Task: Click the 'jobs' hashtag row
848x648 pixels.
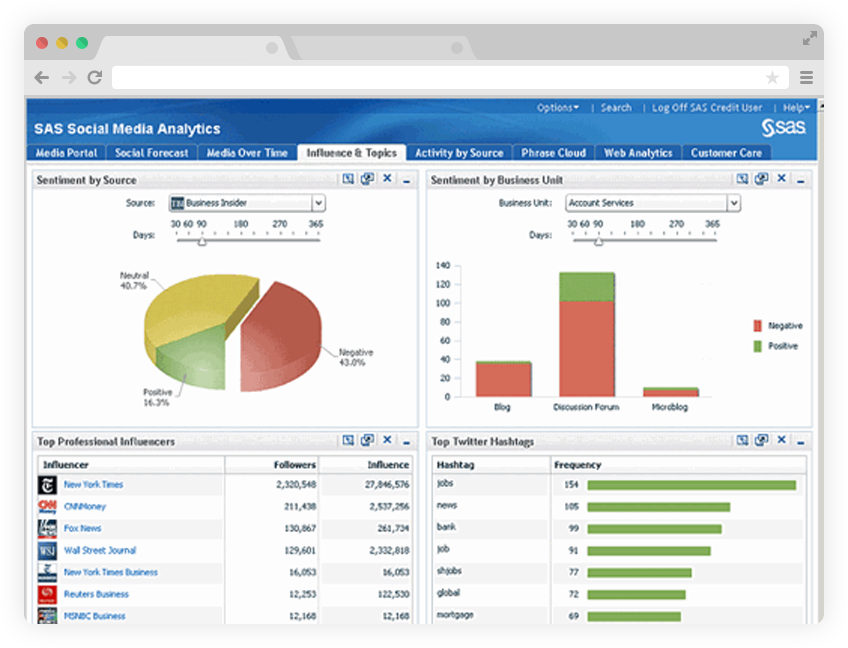Action: 619,485
